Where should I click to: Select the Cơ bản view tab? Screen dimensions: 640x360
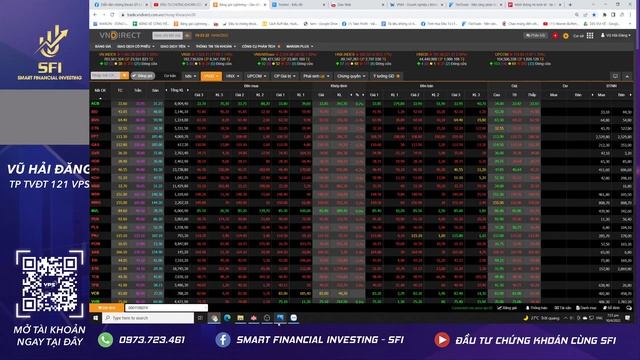[x=169, y=76]
